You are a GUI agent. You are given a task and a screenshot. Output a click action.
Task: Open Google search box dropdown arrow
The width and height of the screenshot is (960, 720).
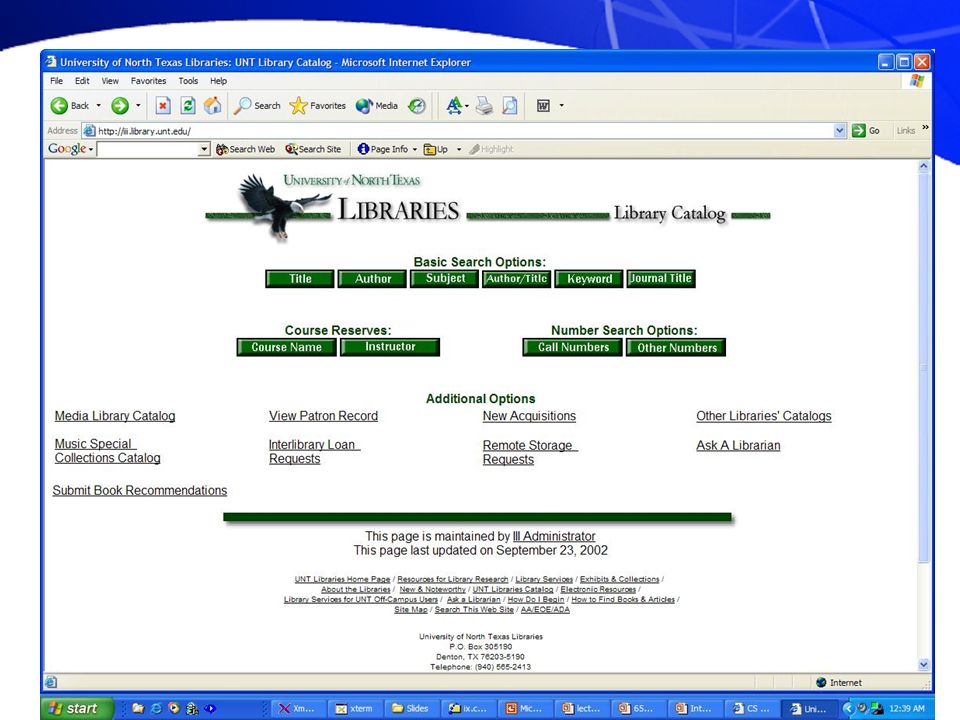204,149
